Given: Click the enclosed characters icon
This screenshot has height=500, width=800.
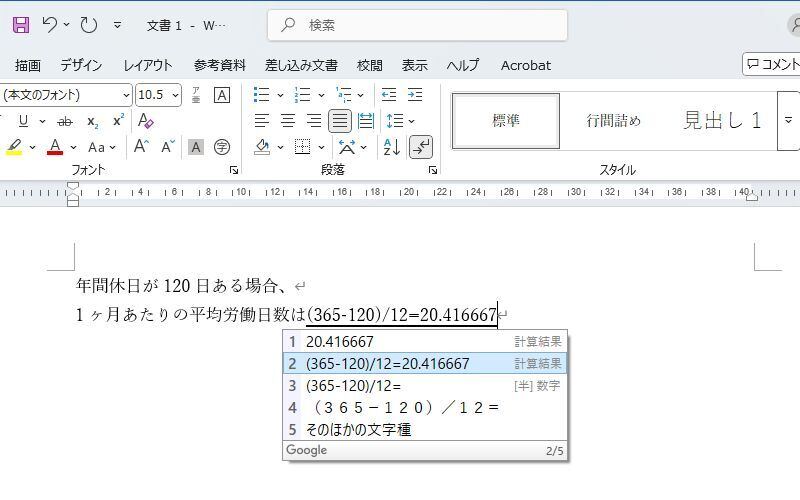Looking at the screenshot, I should coord(221,147).
